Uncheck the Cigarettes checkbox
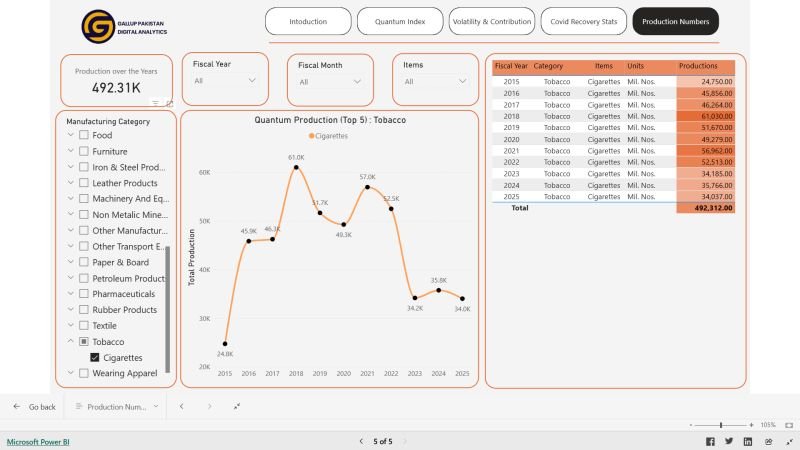The width and height of the screenshot is (800, 450). point(95,357)
